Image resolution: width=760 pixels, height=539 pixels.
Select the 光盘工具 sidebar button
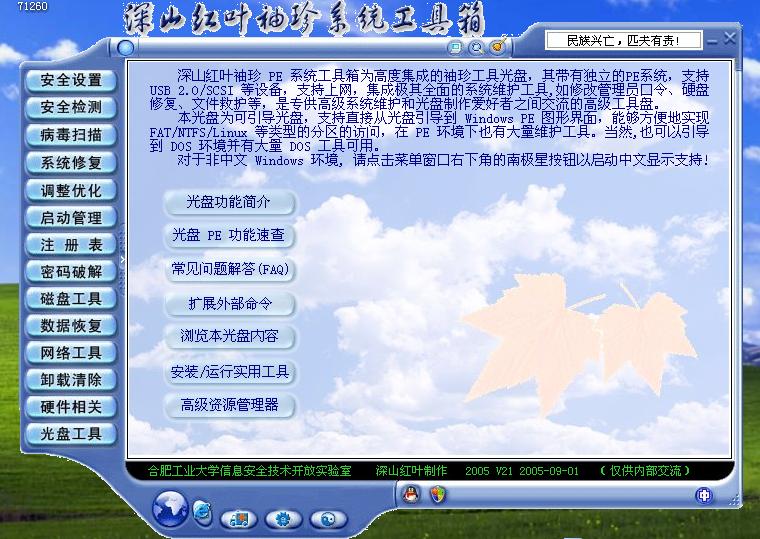(x=71, y=434)
